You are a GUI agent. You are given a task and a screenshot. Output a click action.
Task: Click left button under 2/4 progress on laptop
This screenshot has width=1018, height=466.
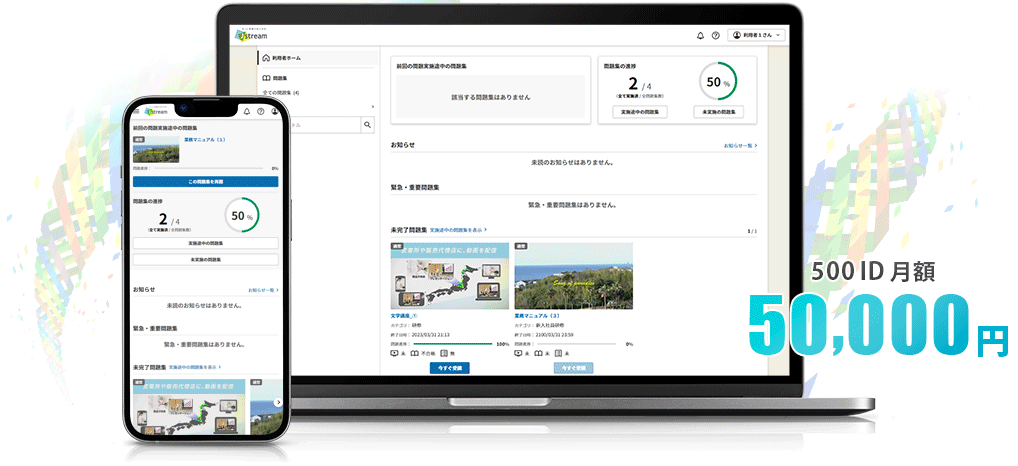pos(639,112)
